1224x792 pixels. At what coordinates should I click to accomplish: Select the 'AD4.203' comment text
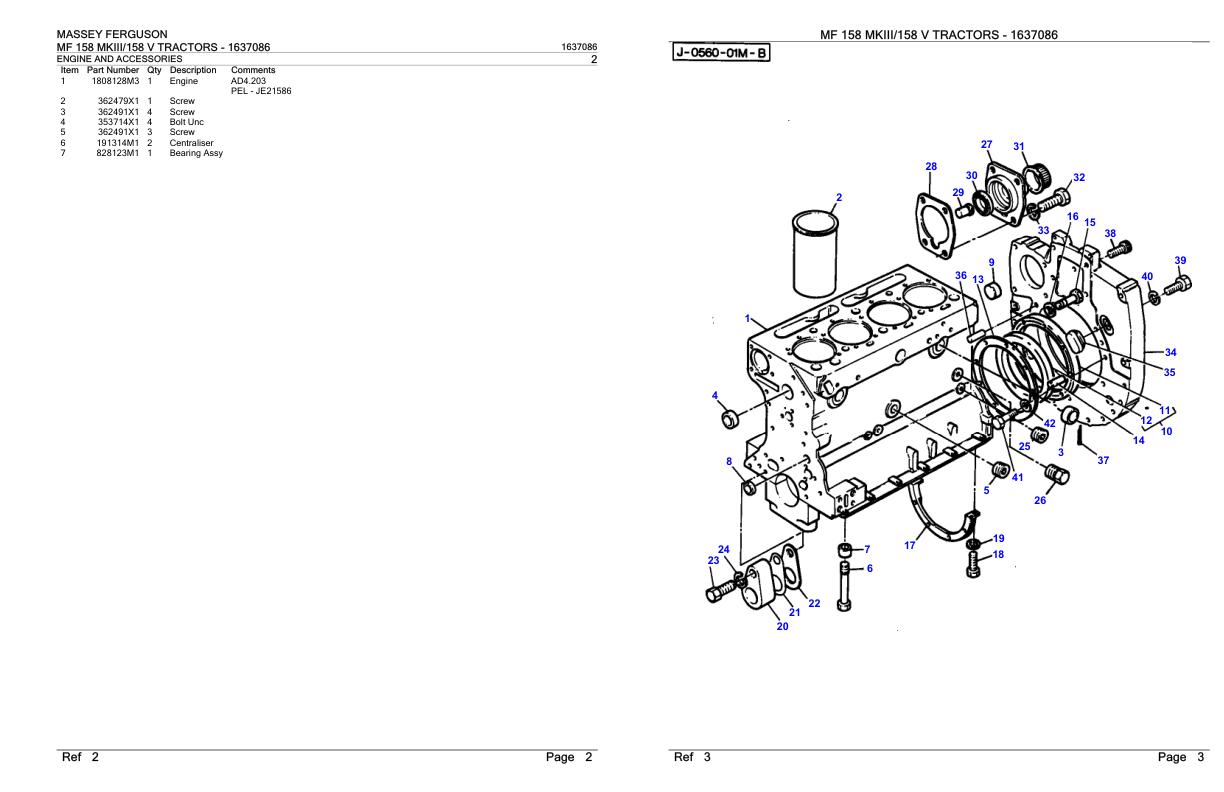[x=250, y=81]
